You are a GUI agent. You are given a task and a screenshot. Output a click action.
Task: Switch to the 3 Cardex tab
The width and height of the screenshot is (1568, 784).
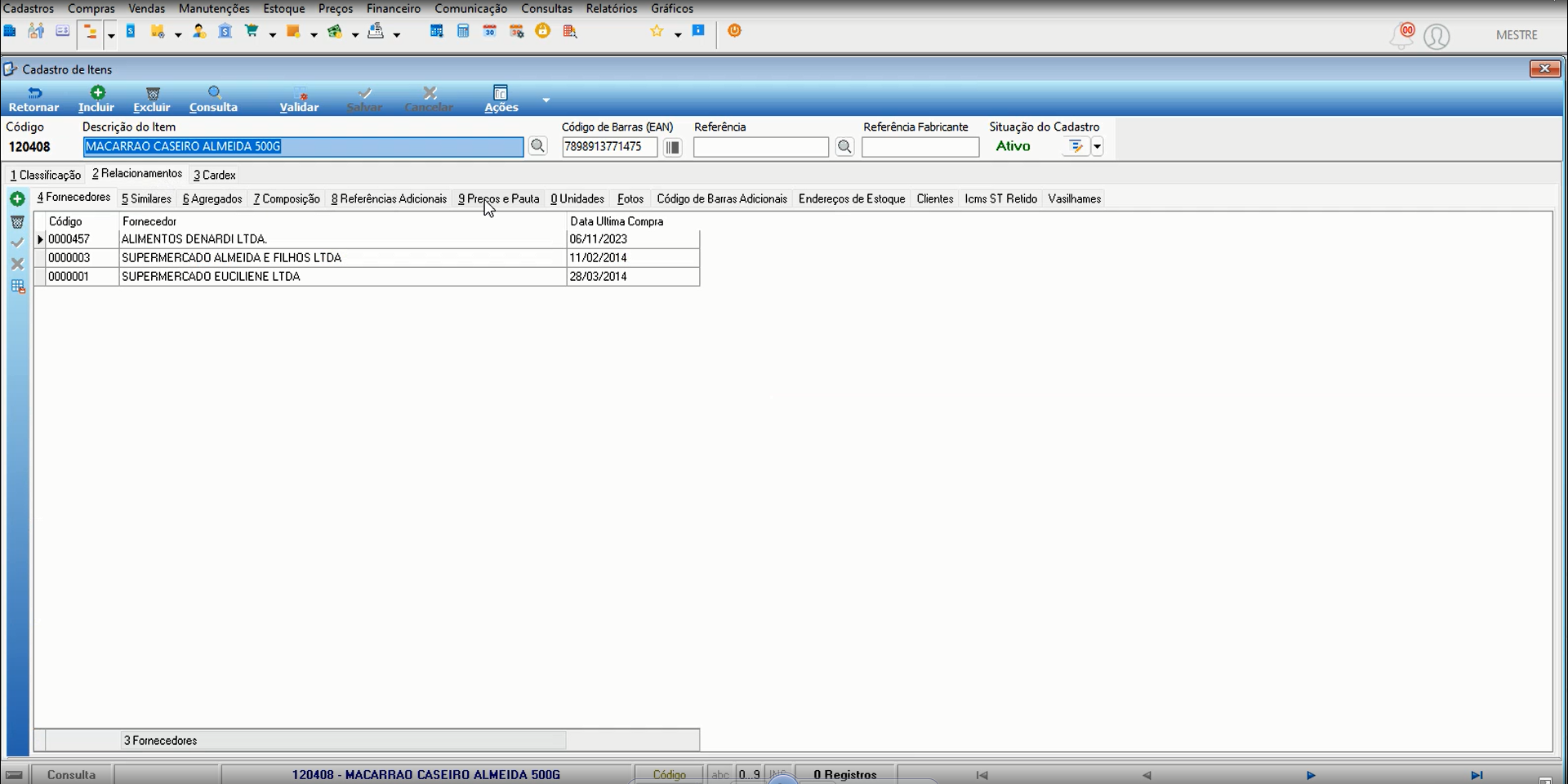tap(215, 175)
